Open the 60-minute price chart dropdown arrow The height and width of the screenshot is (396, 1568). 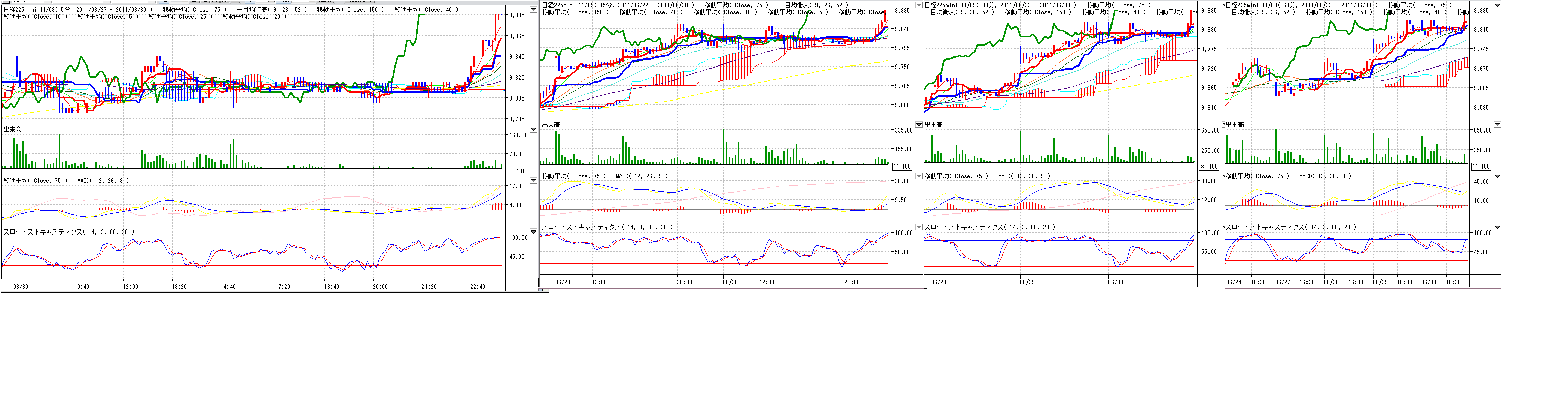tap(1497, 6)
